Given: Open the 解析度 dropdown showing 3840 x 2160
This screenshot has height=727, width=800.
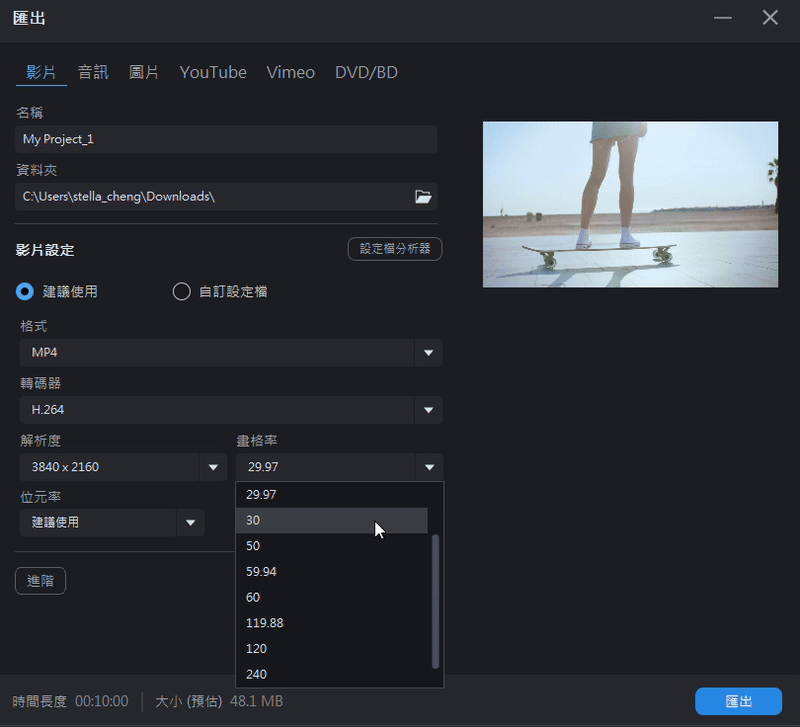Looking at the screenshot, I should pos(212,467).
